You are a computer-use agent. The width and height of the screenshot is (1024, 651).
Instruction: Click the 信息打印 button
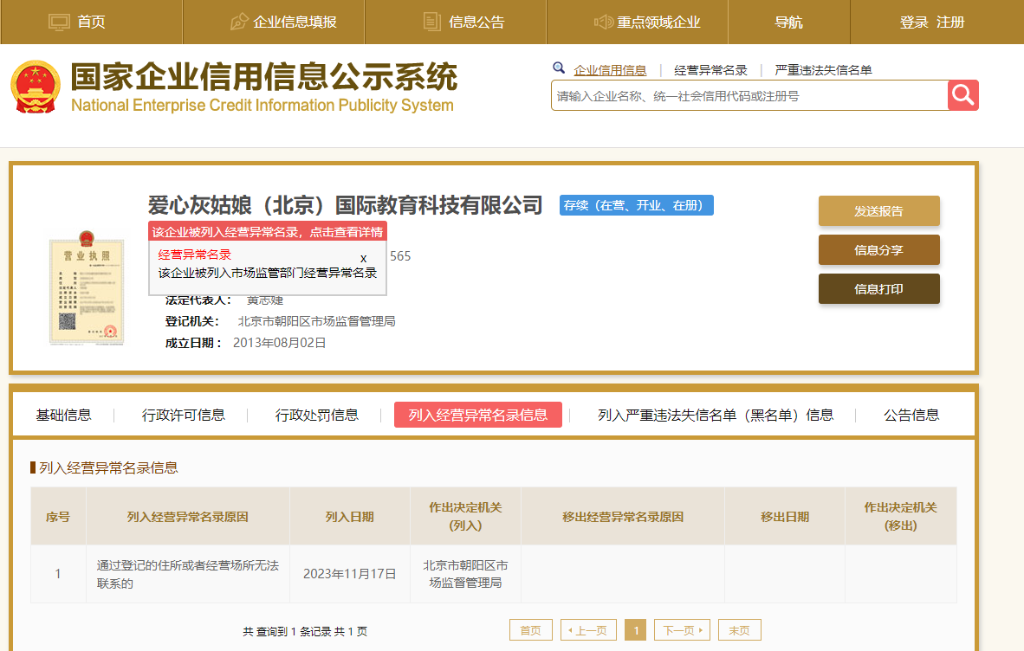pos(878,289)
